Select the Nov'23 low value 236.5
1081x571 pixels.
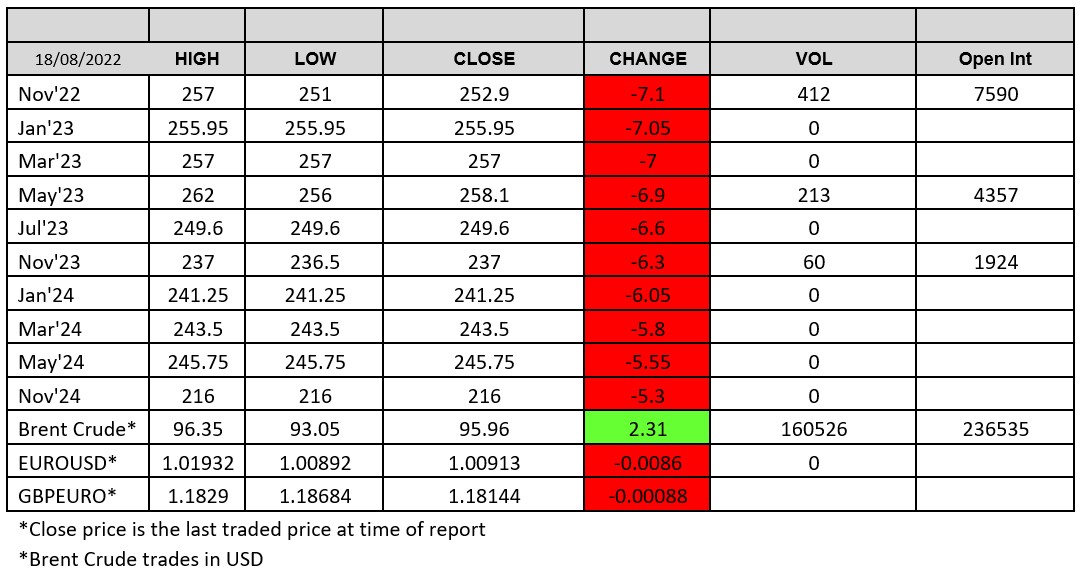coord(315,262)
